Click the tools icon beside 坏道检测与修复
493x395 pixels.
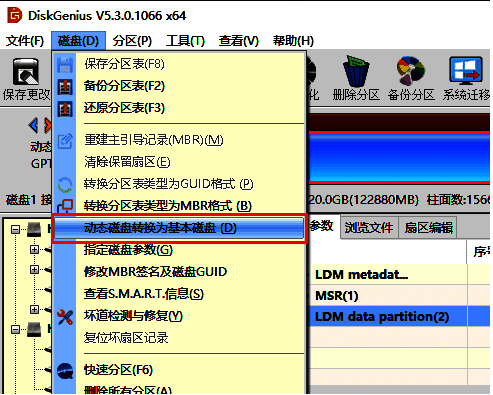65,317
